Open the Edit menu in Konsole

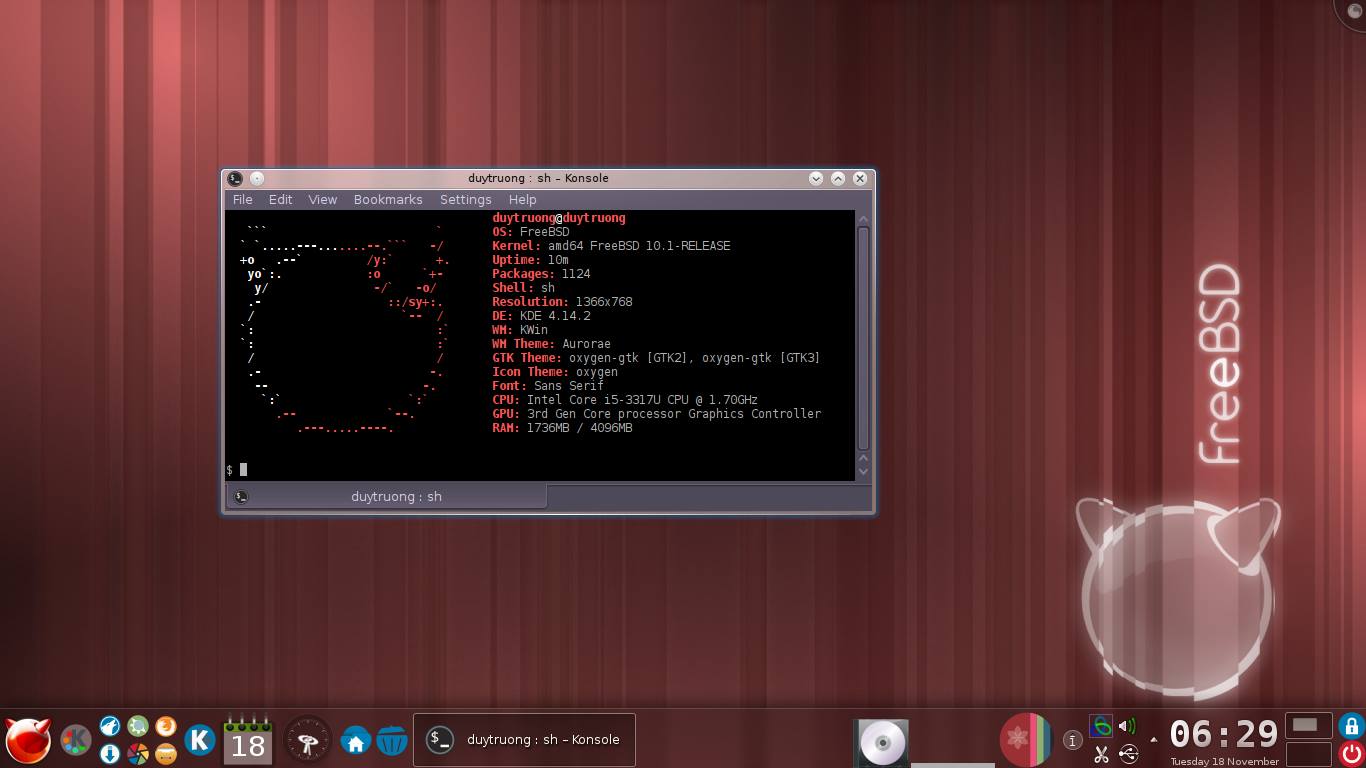click(x=280, y=200)
